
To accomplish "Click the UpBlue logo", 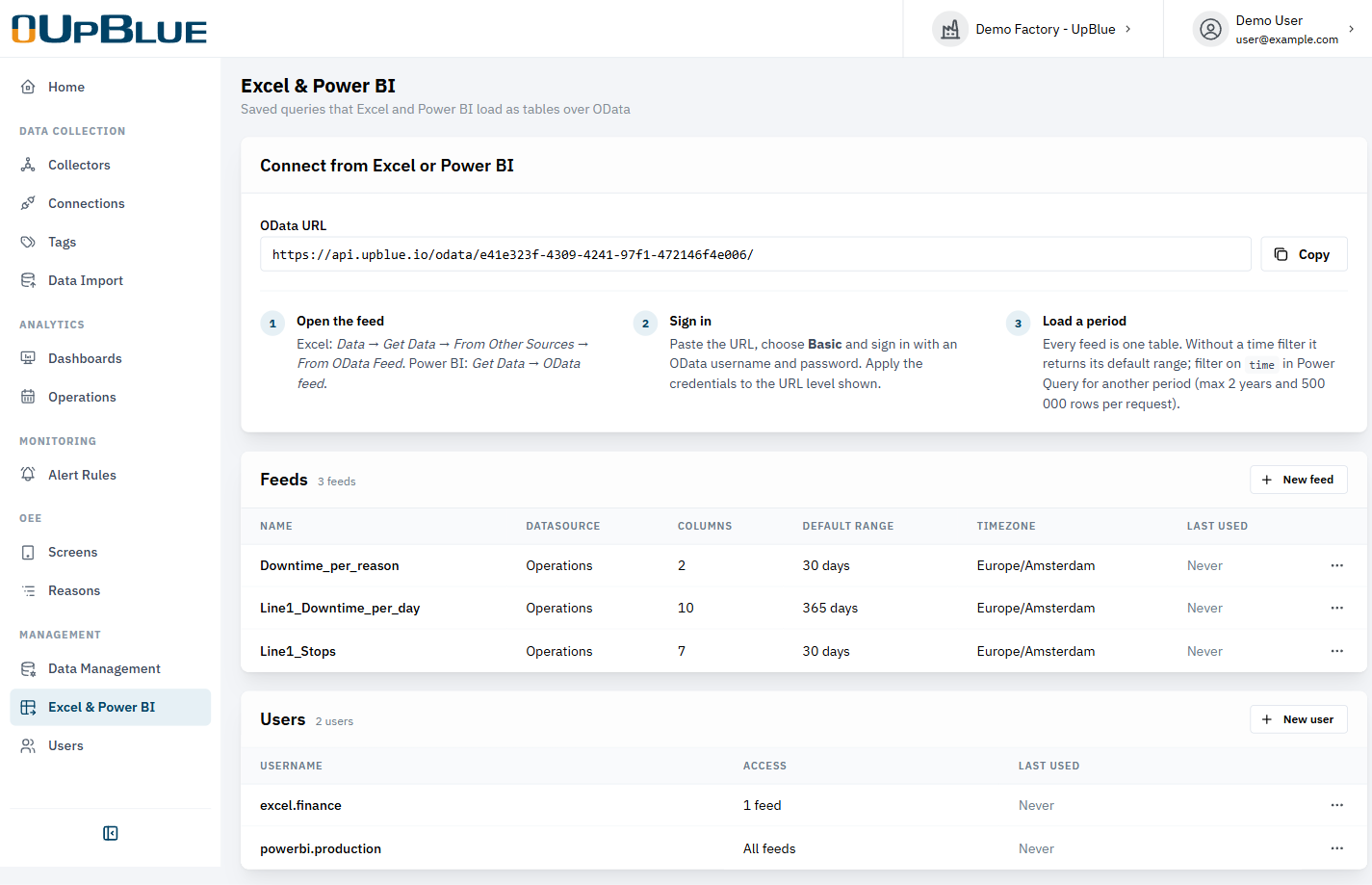I will click(109, 29).
